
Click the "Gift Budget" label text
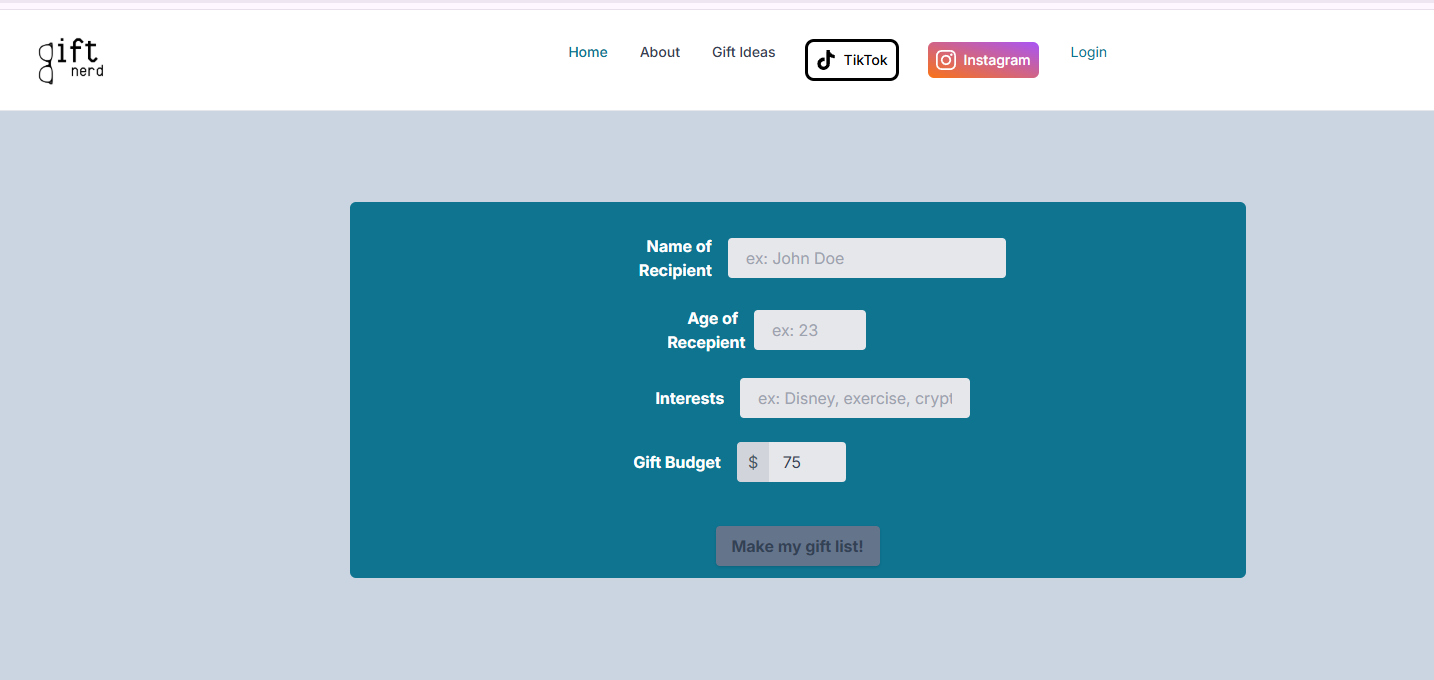point(677,462)
